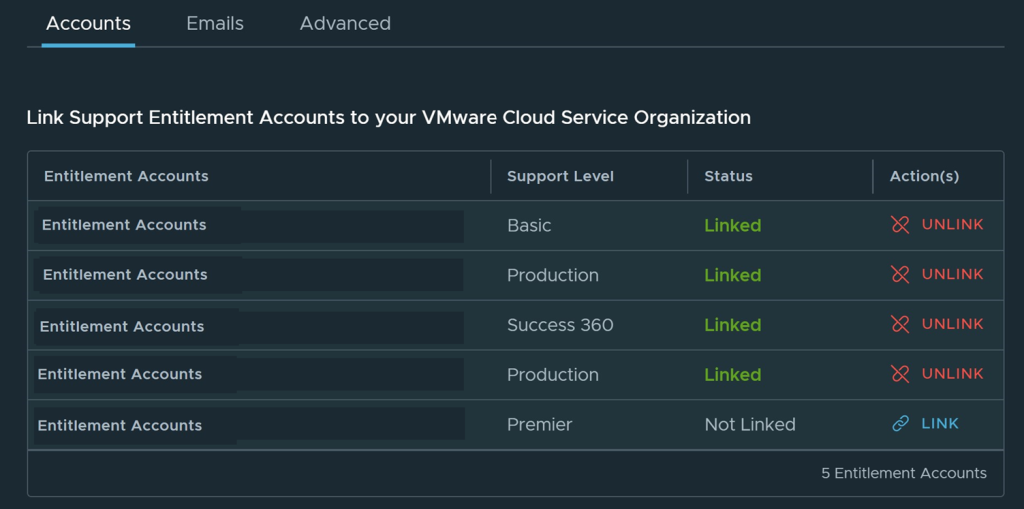Select the Premier support level cell
The height and width of the screenshot is (509, 1024).
point(539,425)
